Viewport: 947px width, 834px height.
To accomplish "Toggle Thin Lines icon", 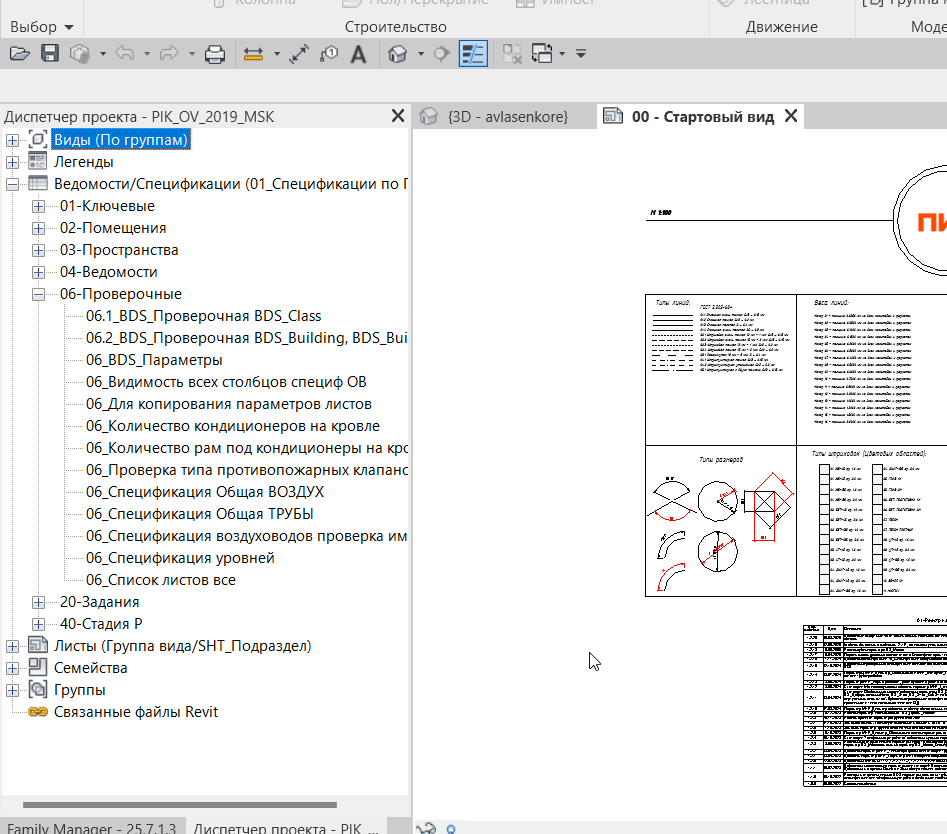I will (473, 54).
